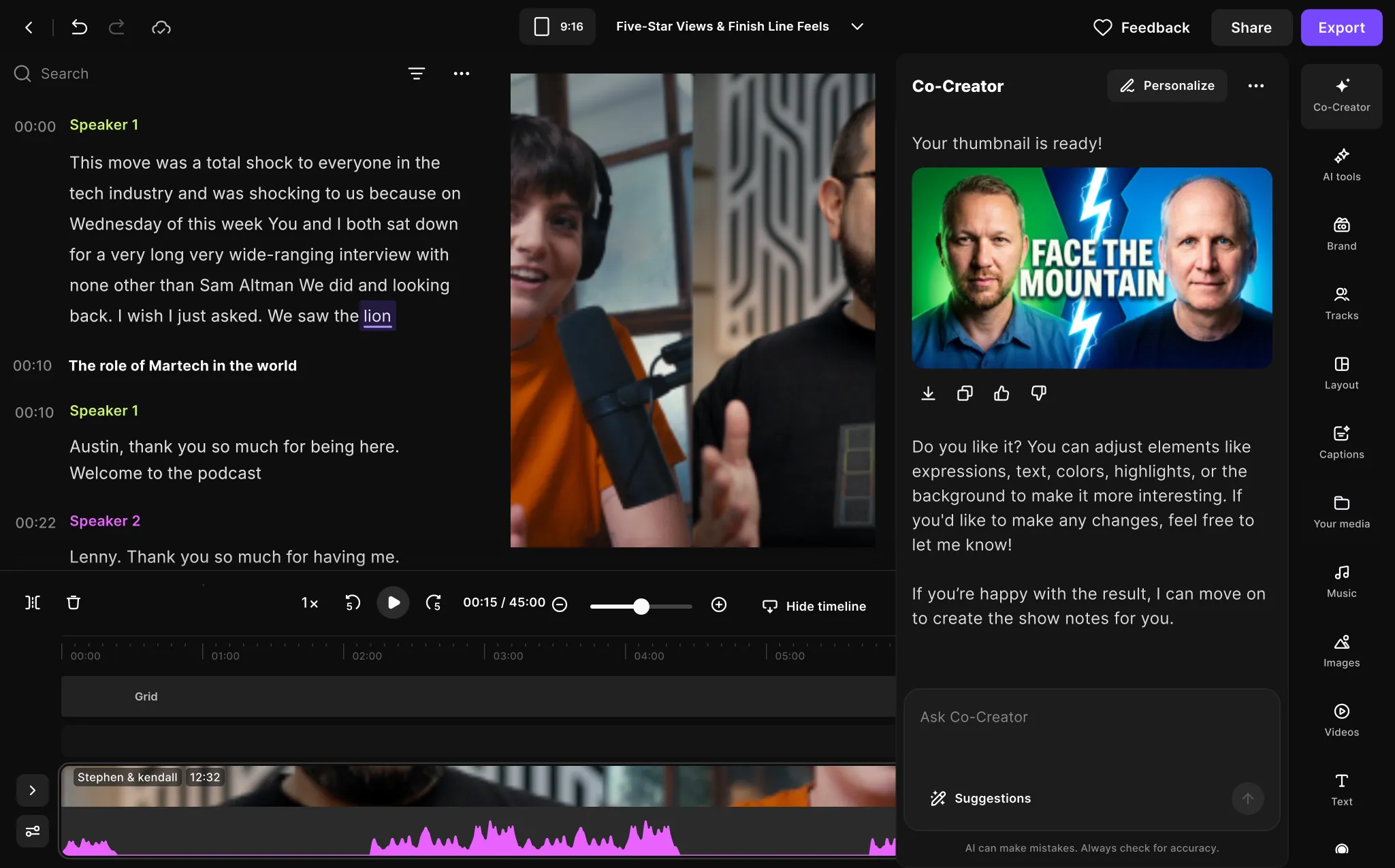Copy the generated thumbnail
The height and width of the screenshot is (868, 1395).
click(965, 393)
